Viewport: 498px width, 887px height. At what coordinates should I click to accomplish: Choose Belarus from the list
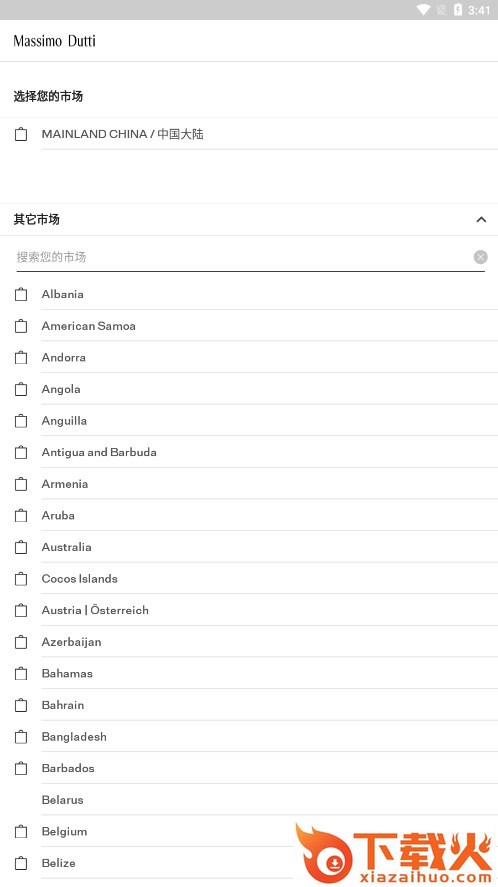pyautogui.click(x=249, y=800)
